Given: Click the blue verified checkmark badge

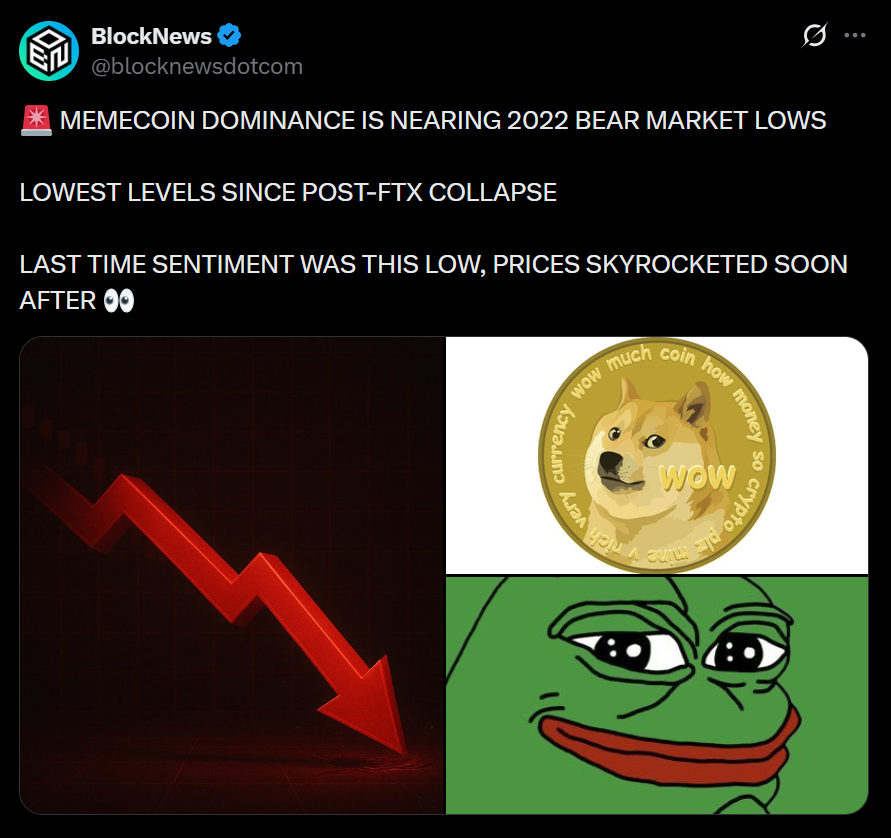Looking at the screenshot, I should pyautogui.click(x=229, y=36).
